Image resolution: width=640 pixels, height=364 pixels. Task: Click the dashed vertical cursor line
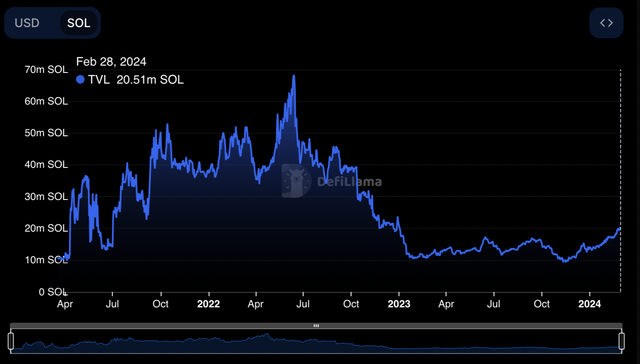point(620,181)
